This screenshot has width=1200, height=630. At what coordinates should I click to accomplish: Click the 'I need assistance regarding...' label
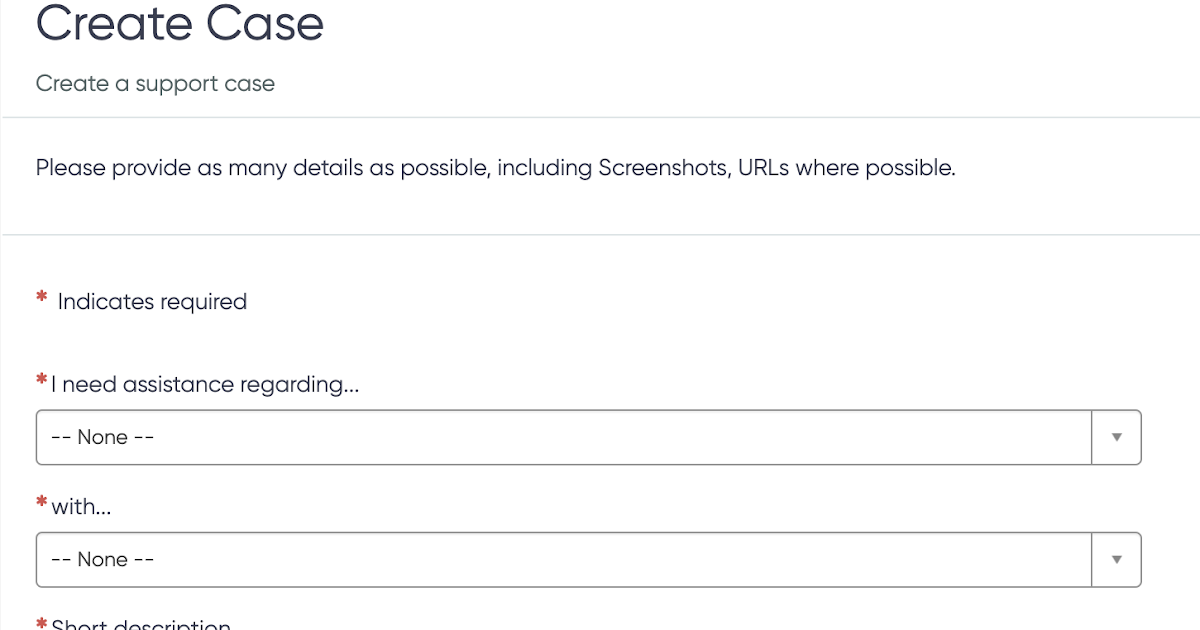click(203, 384)
